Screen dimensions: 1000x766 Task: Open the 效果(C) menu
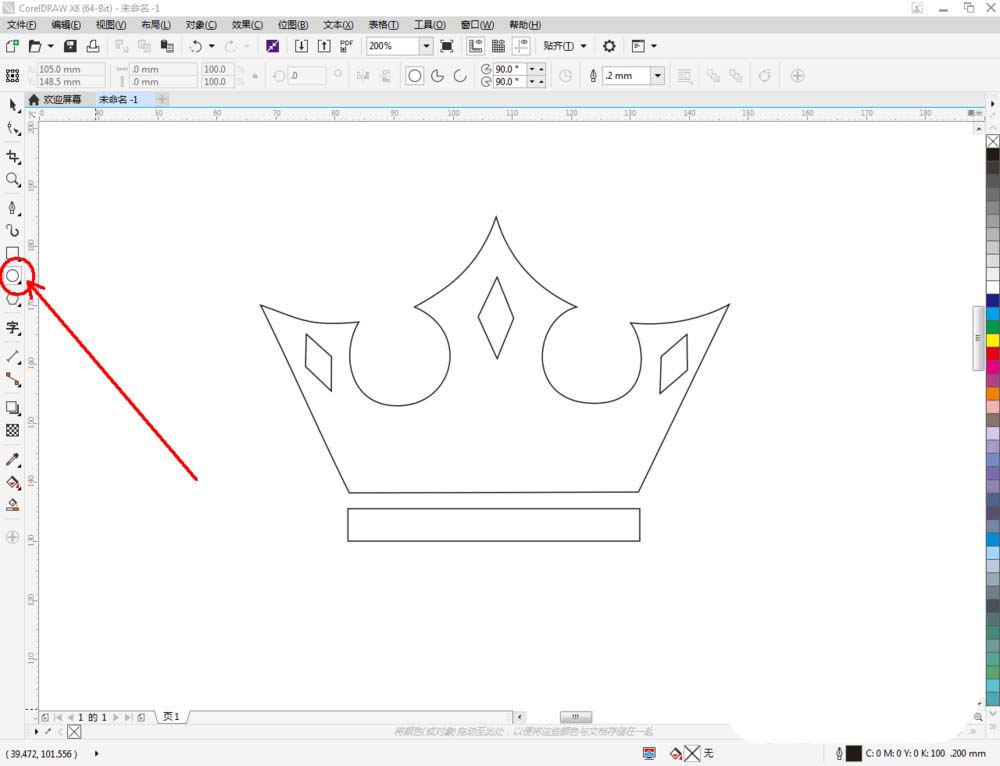[x=247, y=24]
